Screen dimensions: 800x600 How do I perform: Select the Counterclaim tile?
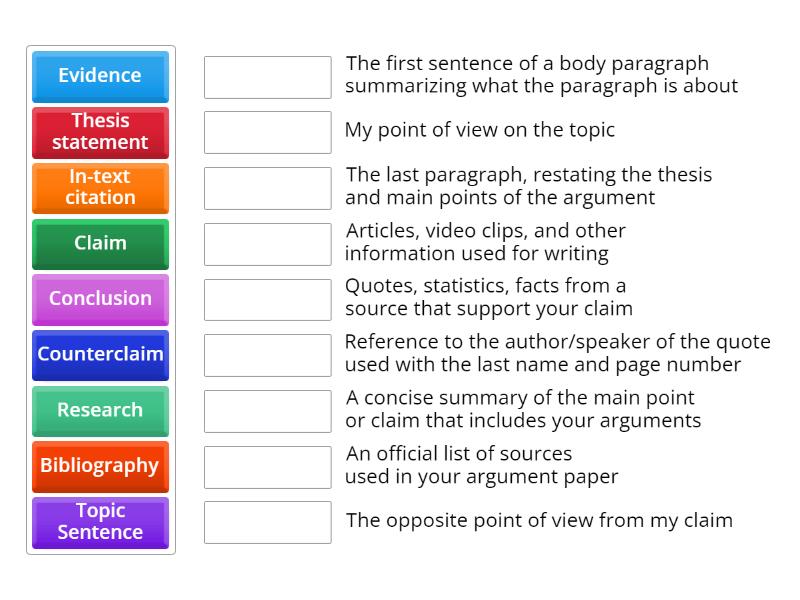(99, 355)
